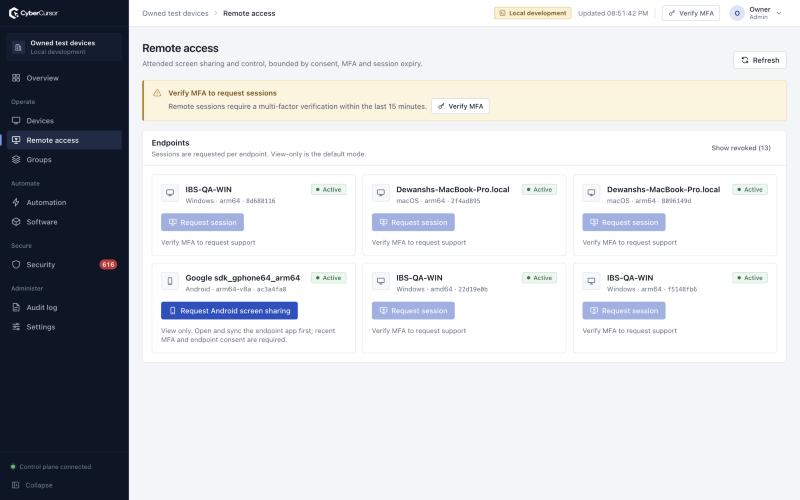Click 'Verify MFA to request sessions' banner title
This screenshot has height=500, width=800.
coord(222,93)
